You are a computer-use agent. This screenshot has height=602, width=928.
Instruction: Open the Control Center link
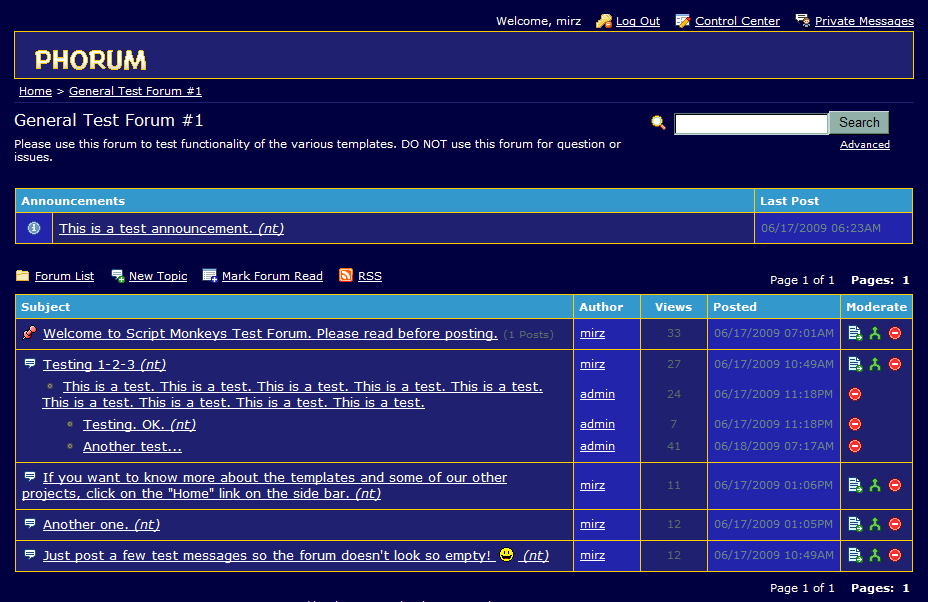[737, 21]
